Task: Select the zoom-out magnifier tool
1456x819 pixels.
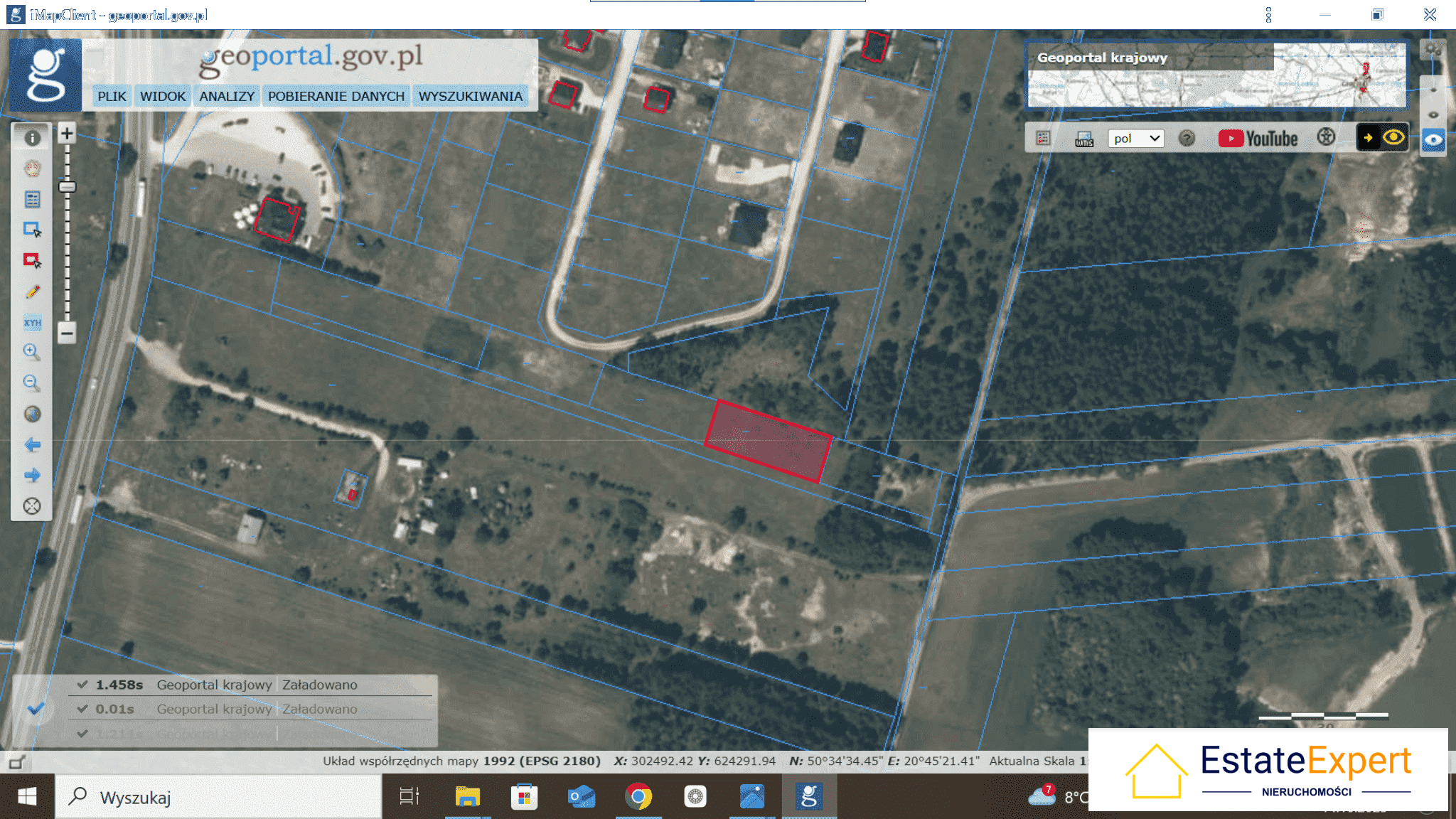Action: coord(32,383)
